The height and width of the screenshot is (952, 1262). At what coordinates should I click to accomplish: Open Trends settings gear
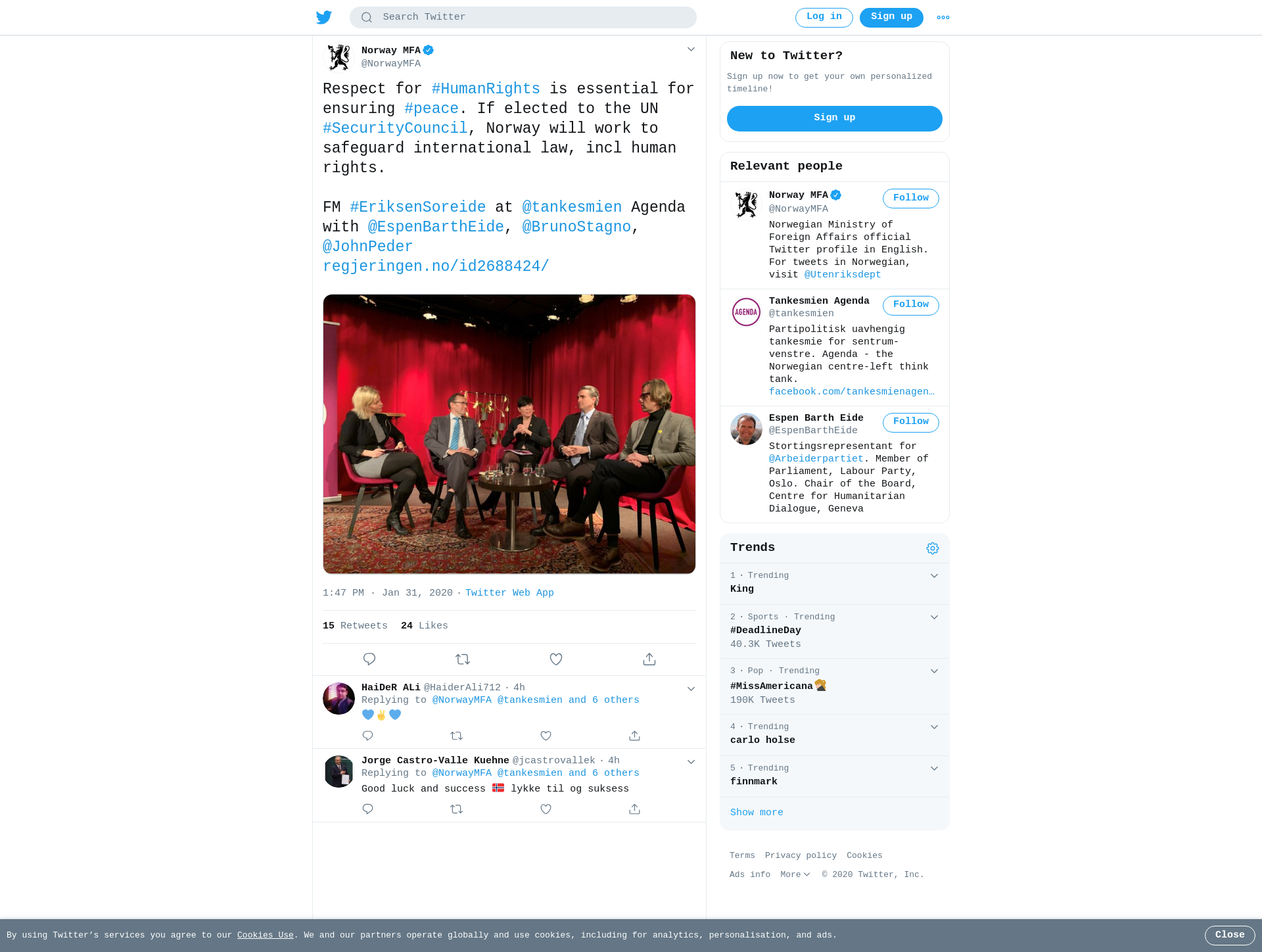(933, 548)
